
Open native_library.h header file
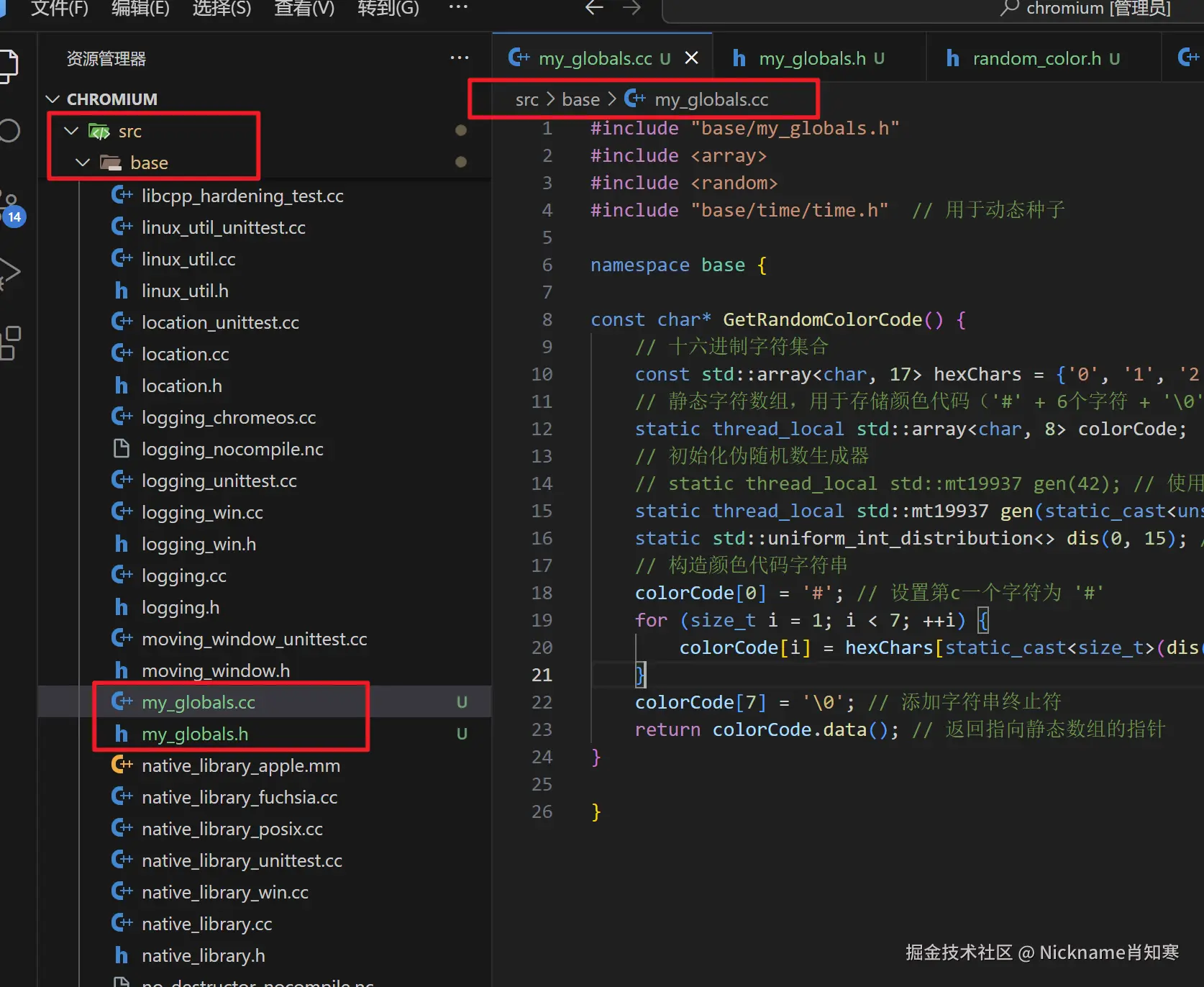point(204,955)
